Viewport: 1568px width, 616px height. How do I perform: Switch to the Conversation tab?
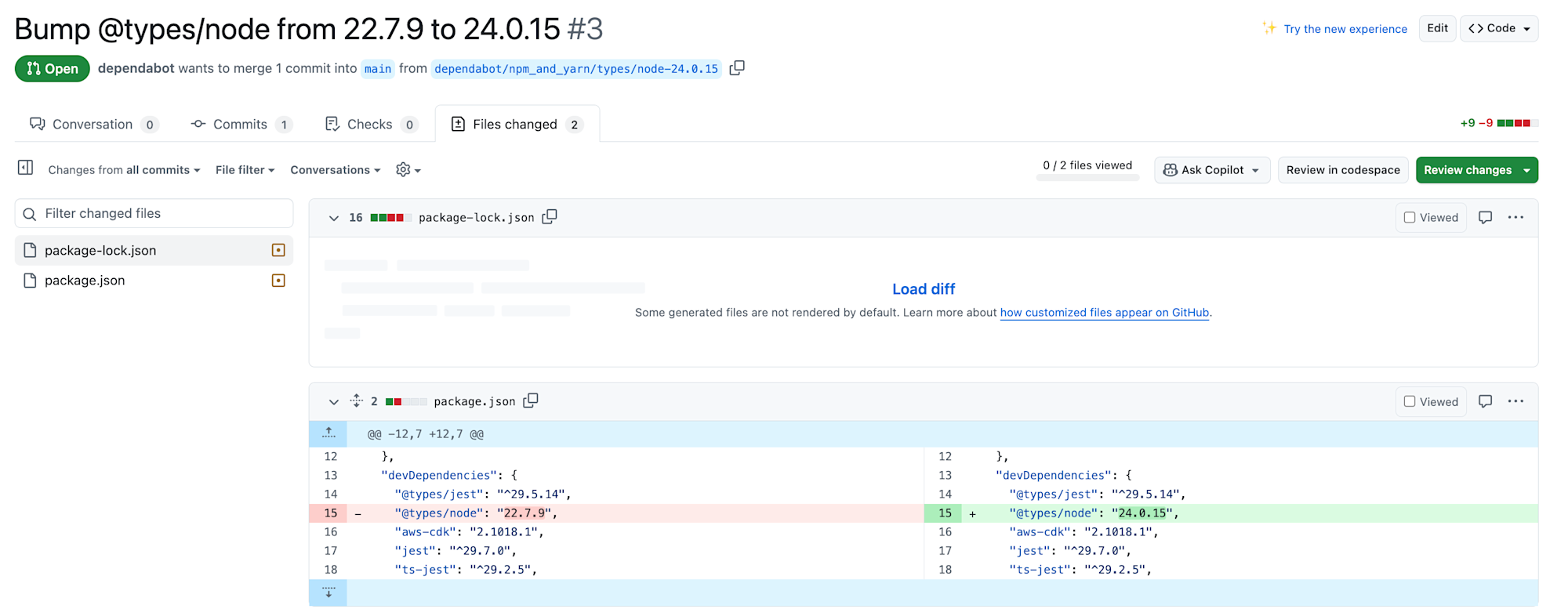tap(94, 124)
